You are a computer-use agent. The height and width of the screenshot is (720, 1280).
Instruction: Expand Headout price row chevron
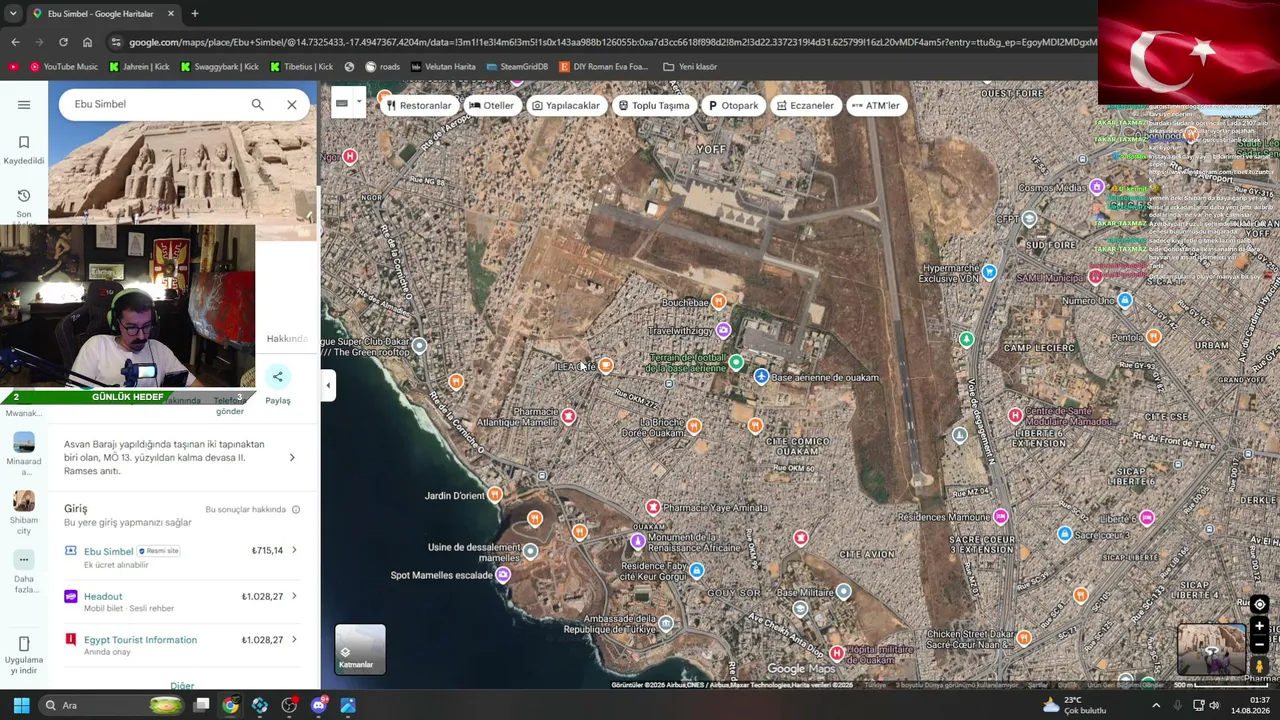pyautogui.click(x=294, y=596)
